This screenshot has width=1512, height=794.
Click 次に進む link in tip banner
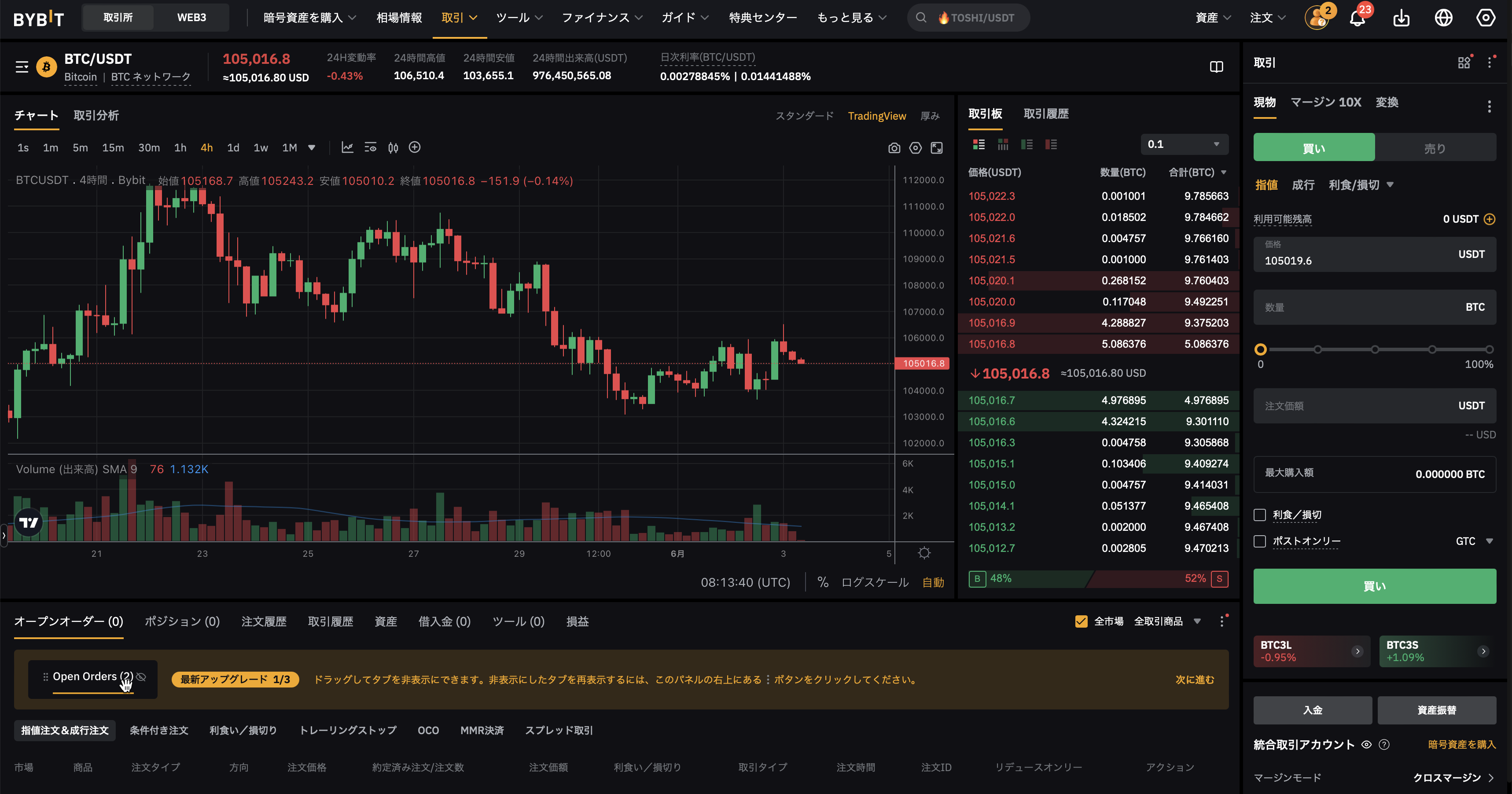pos(1195,679)
